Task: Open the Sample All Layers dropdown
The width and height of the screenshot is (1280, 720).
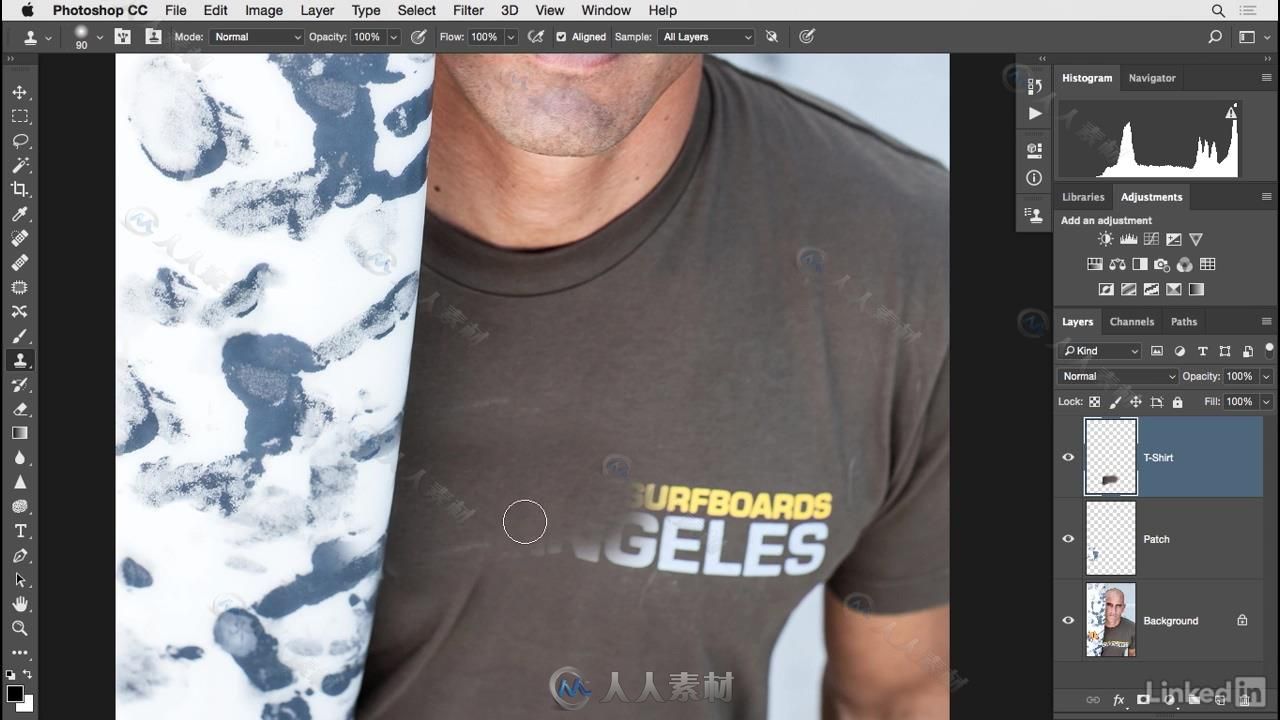Action: [x=706, y=37]
